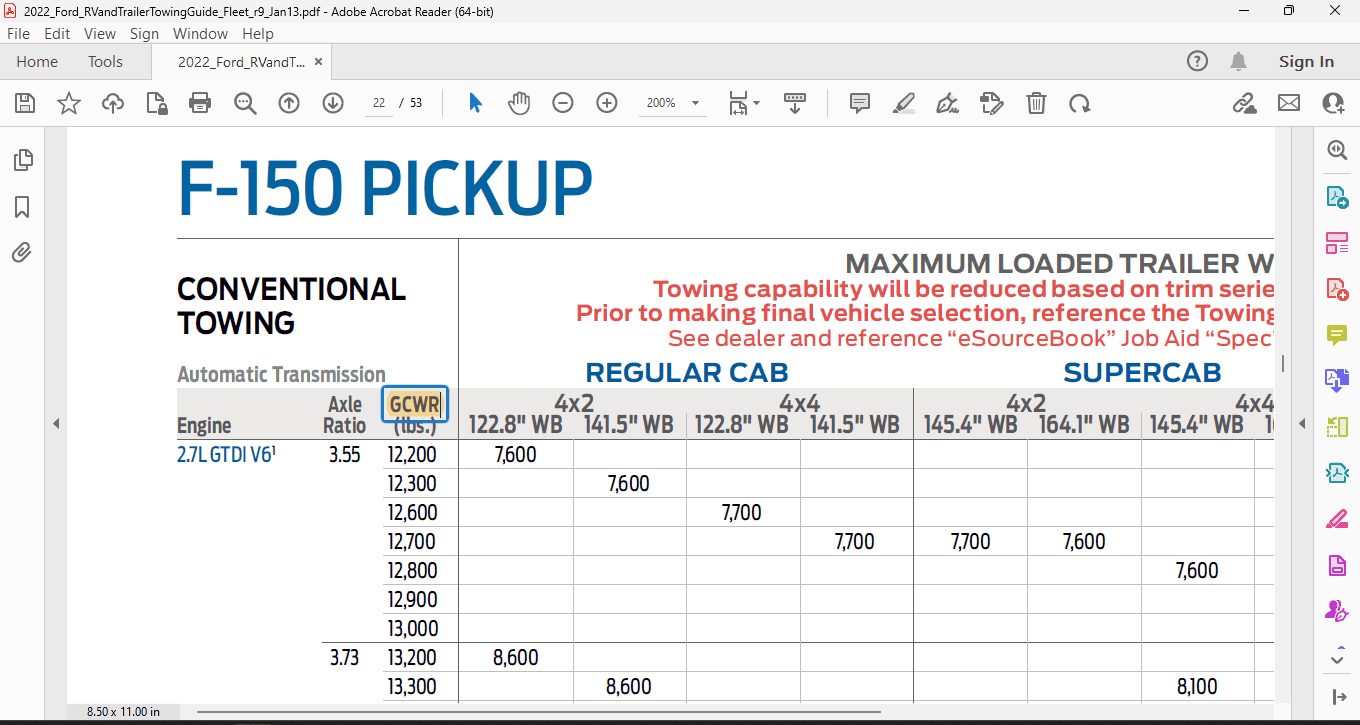Print the document with the printer icon
Image resolution: width=1360 pixels, height=725 pixels.
pos(200,103)
